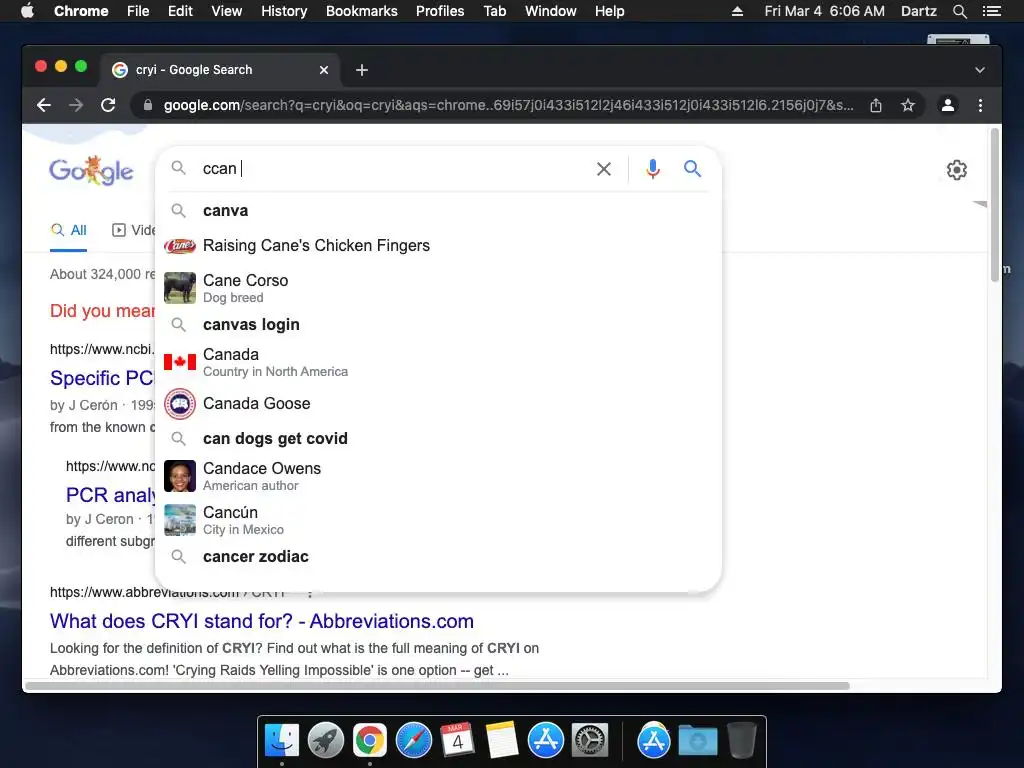Open Google quick settings gear
Viewport: 1024px width, 768px height.
coord(957,170)
